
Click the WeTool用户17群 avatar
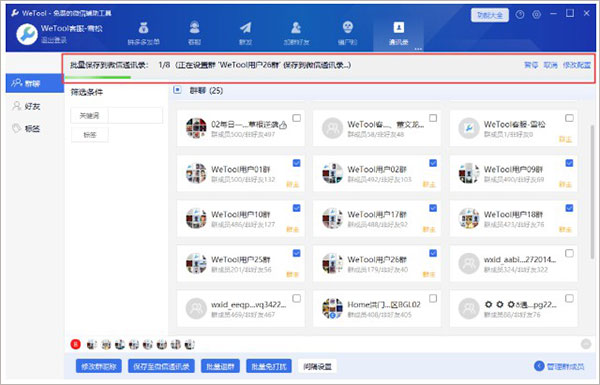(x=332, y=218)
